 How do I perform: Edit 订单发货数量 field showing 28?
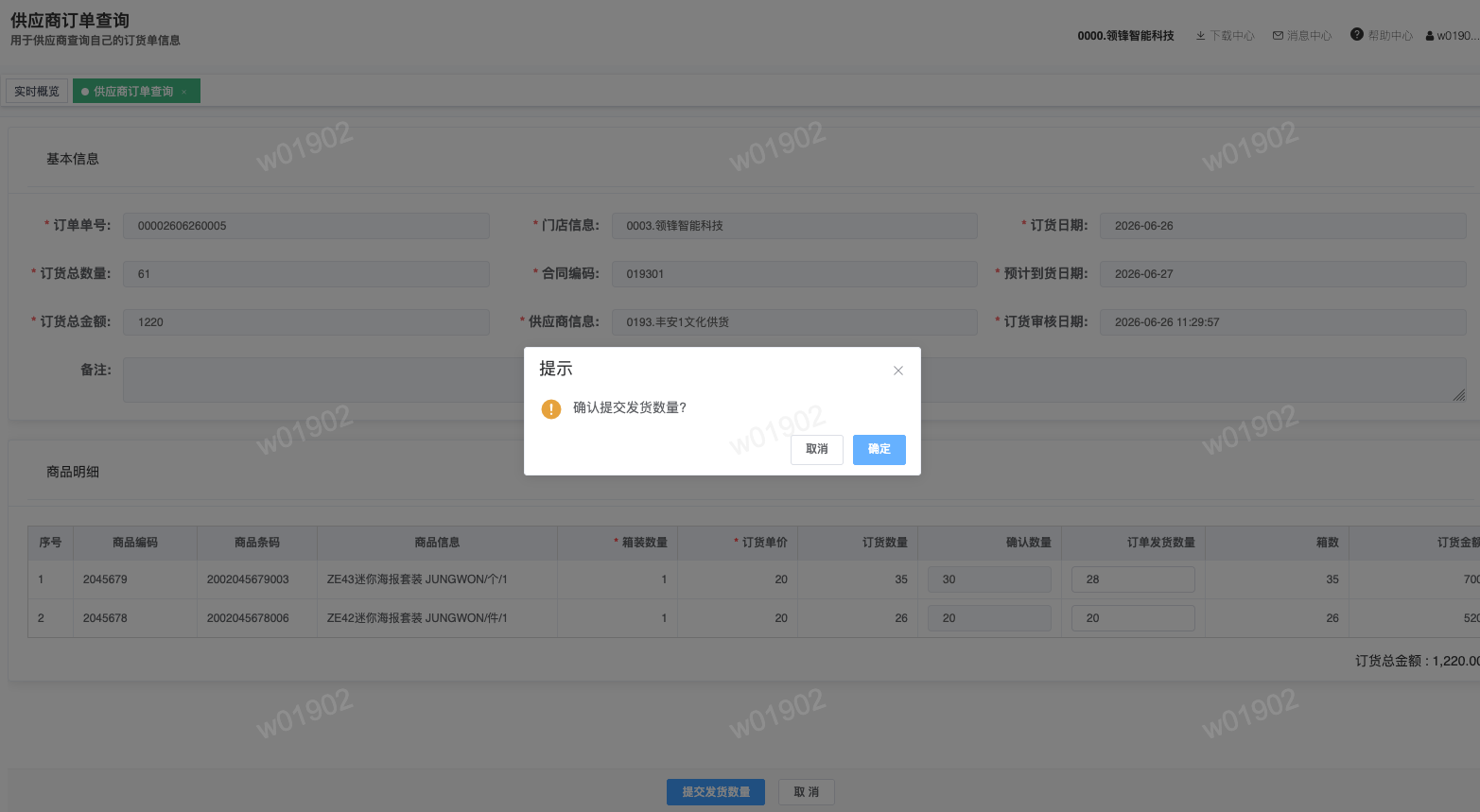[1133, 579]
